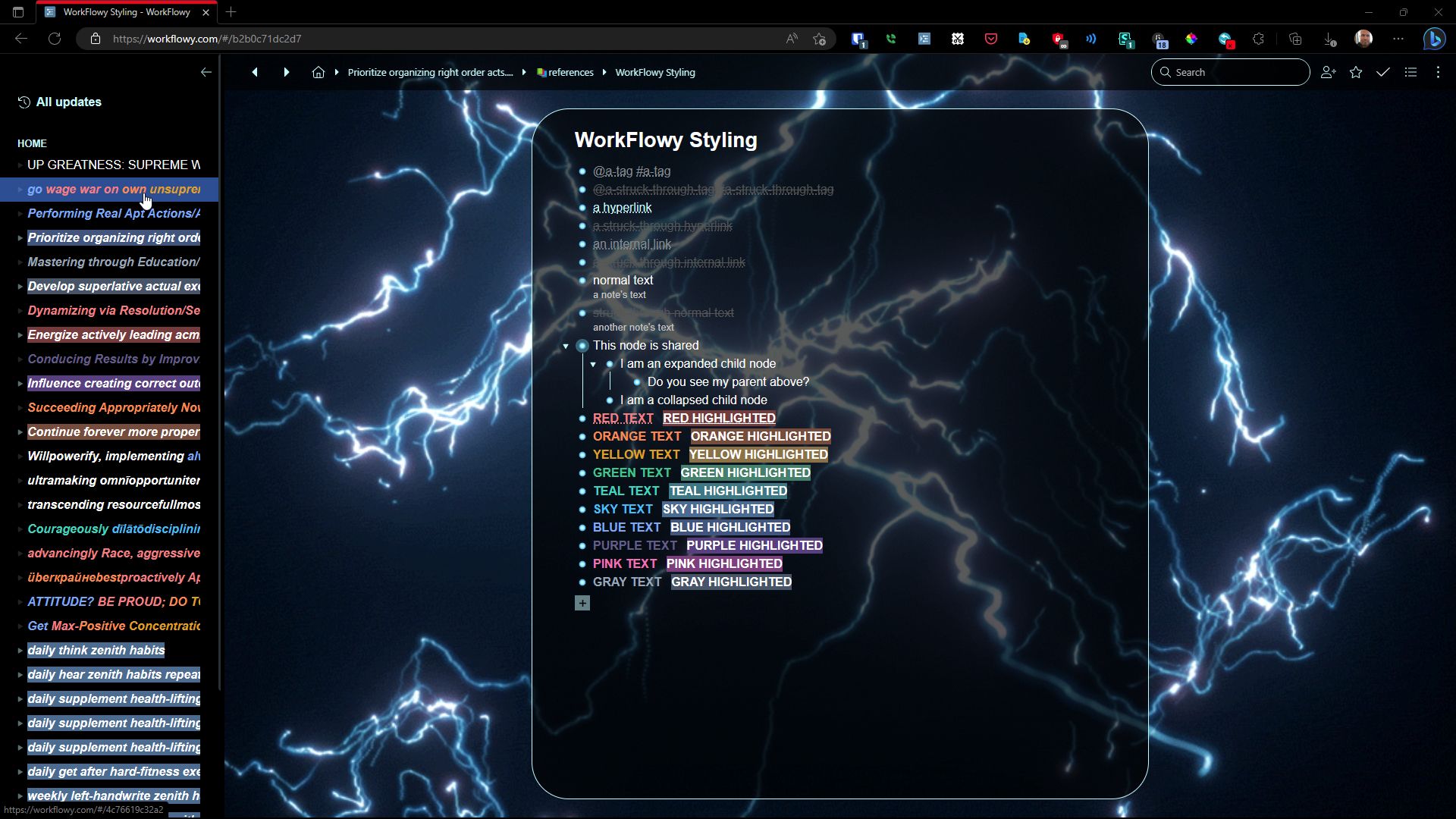Toggle the sidebar collapse button
Viewport: 1456px width, 819px height.
click(206, 71)
